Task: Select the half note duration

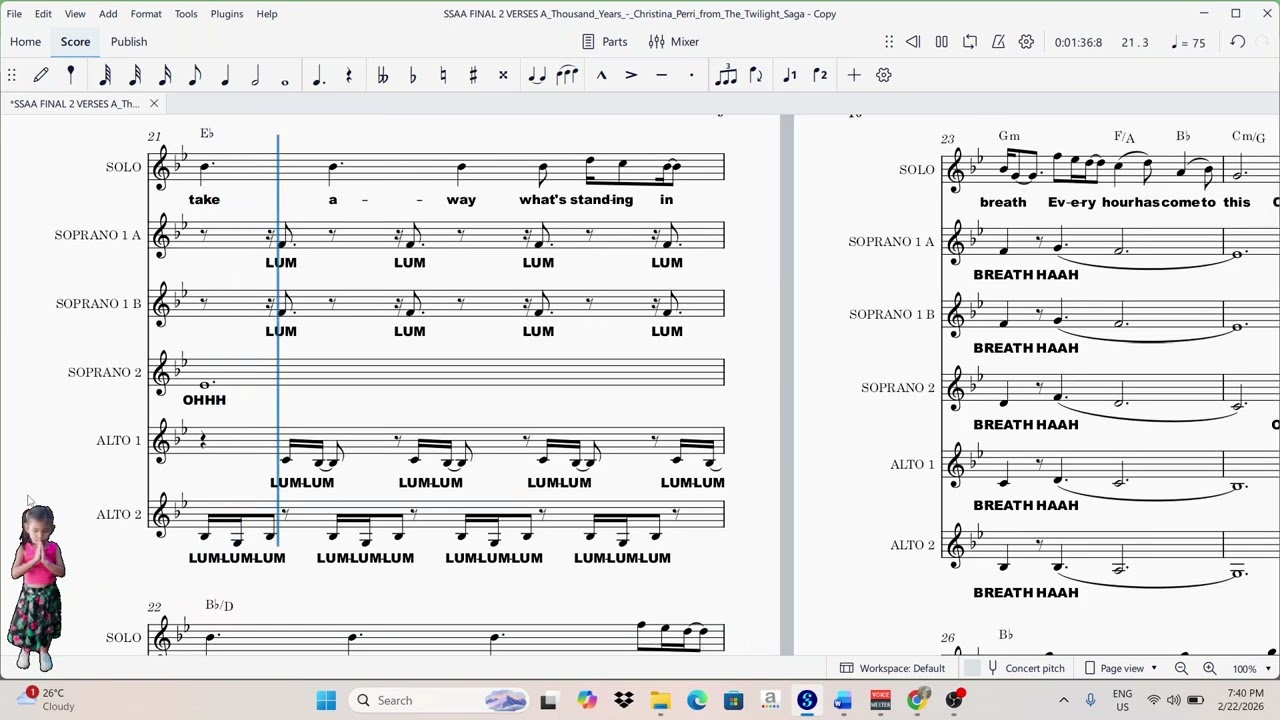Action: (255, 75)
